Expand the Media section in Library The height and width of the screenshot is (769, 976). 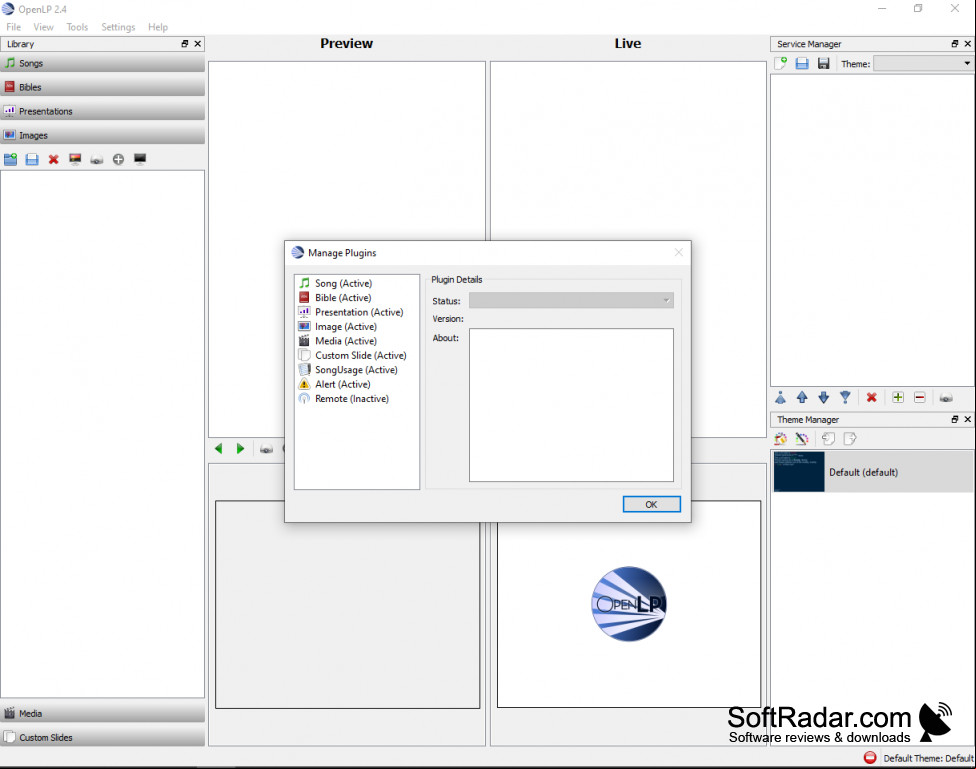(103, 714)
